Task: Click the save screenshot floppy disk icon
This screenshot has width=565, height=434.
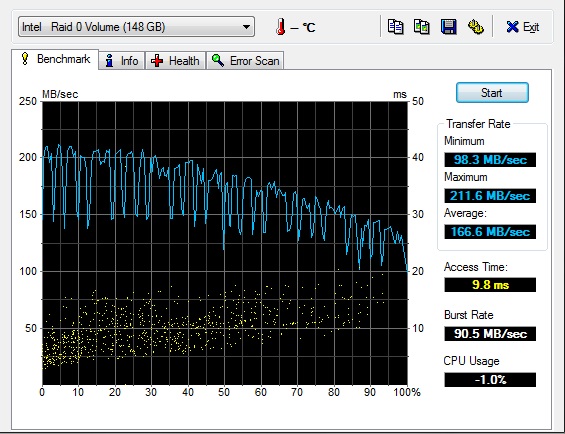Action: coord(449,27)
